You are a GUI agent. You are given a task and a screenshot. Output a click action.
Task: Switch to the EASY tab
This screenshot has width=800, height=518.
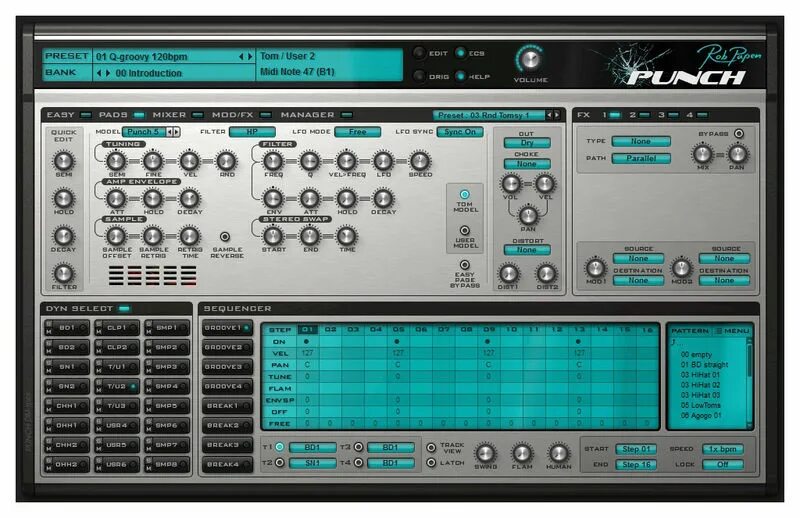pyautogui.click(x=69, y=115)
